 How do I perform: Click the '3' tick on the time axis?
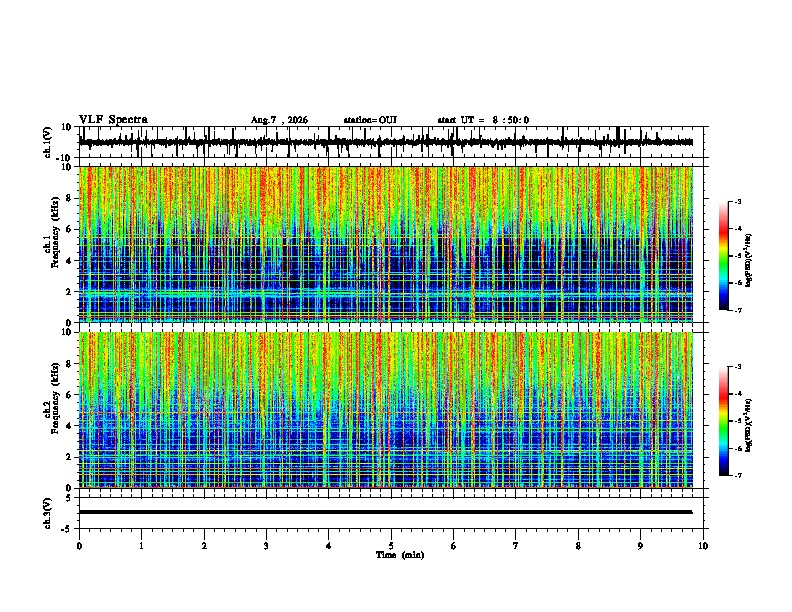(x=266, y=546)
